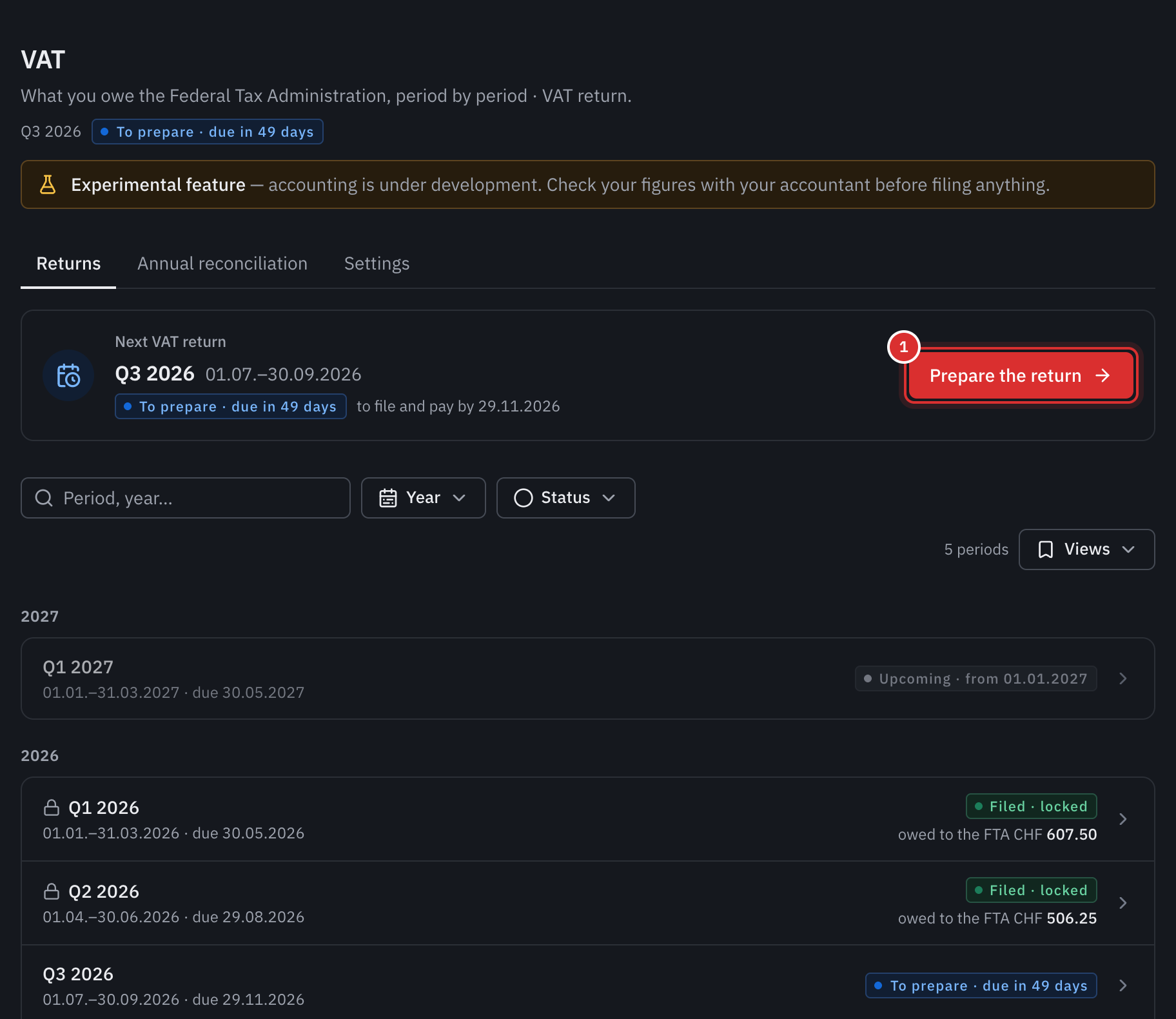Click the 2027 year group heading

click(40, 617)
